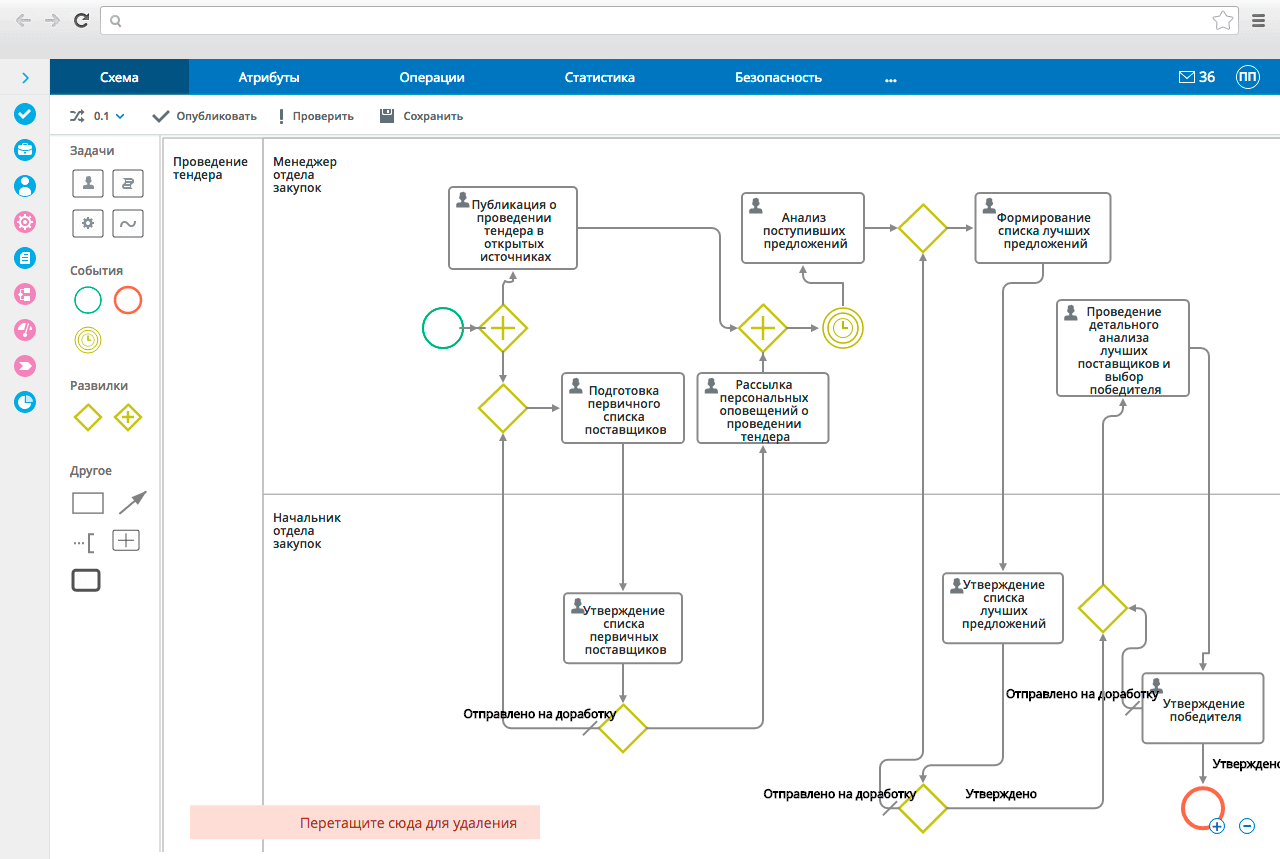Open the user profile sidebar icon
The width and height of the screenshot is (1280, 859).
[25, 186]
